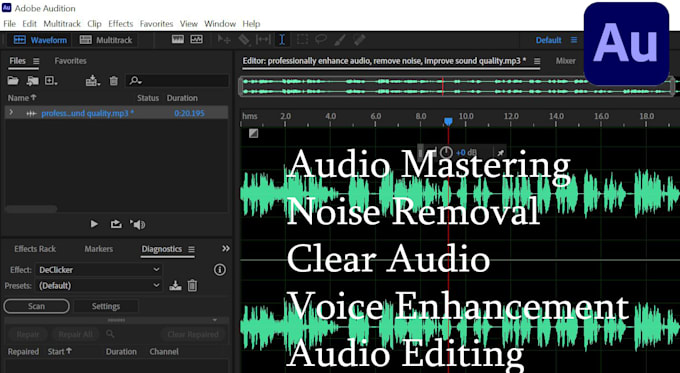Save the current preset

[175, 285]
